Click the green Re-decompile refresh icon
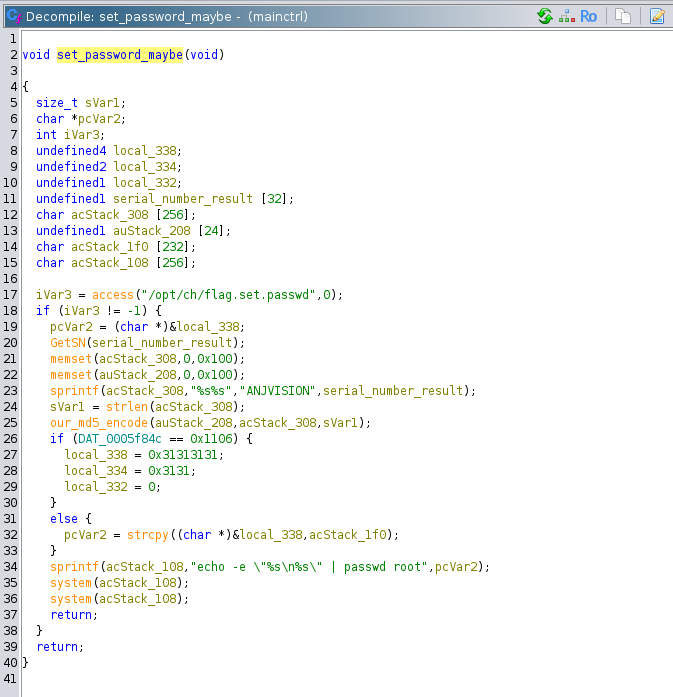Image resolution: width=673 pixels, height=697 pixels. [x=545, y=16]
